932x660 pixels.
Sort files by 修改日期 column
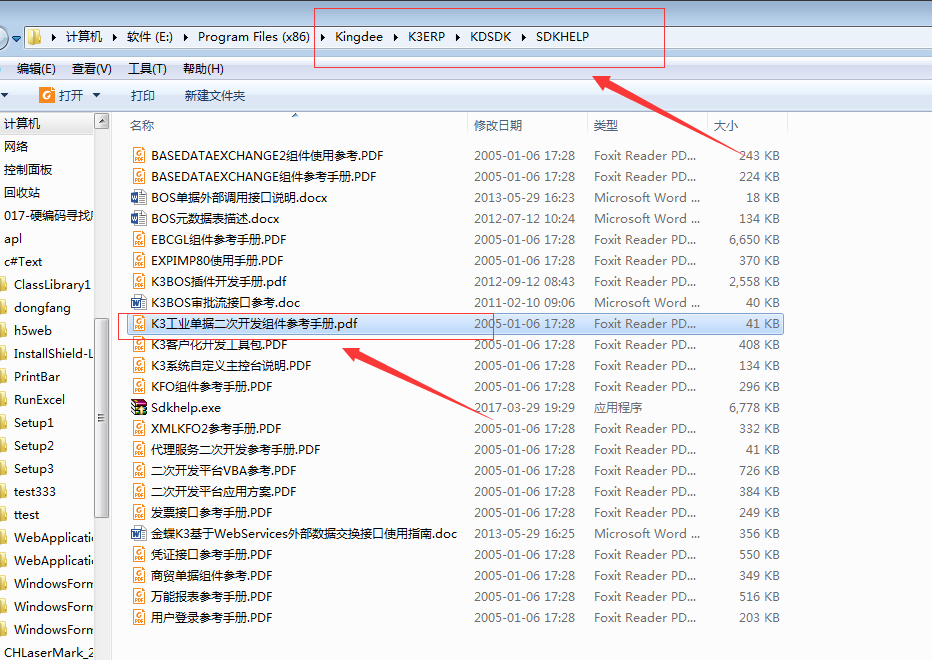pos(498,125)
